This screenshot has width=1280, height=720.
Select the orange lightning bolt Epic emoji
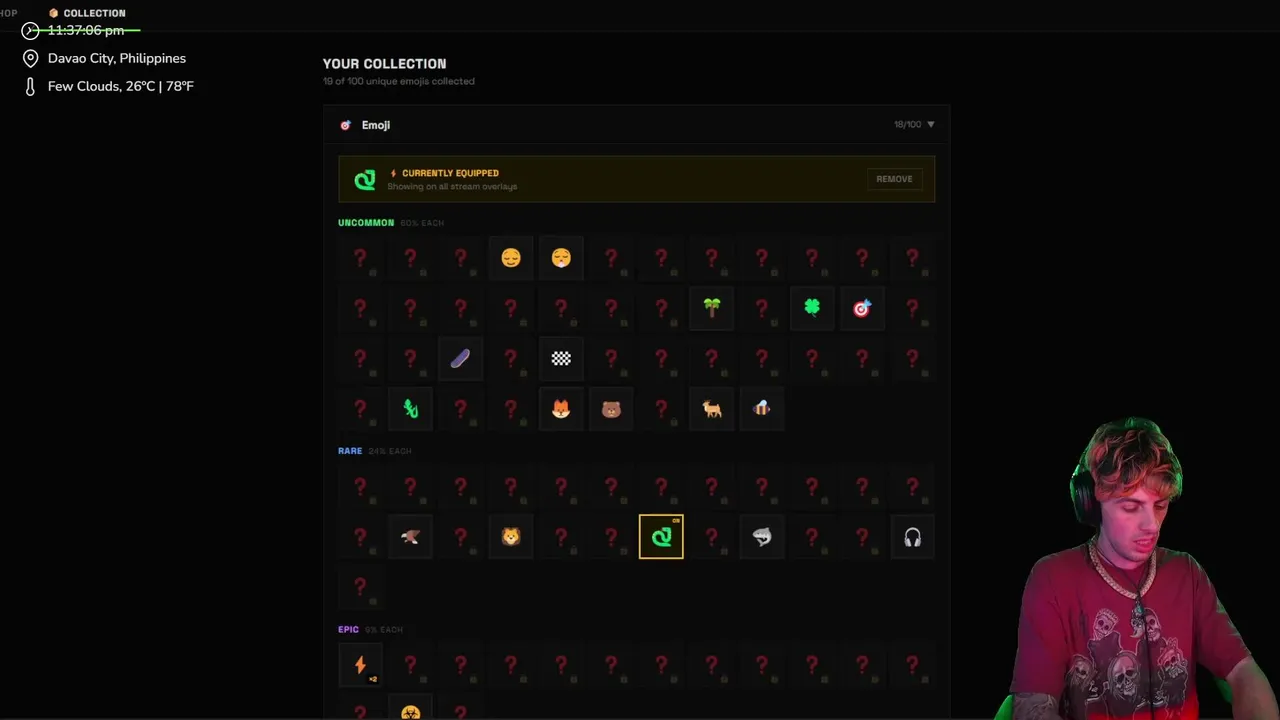360,665
